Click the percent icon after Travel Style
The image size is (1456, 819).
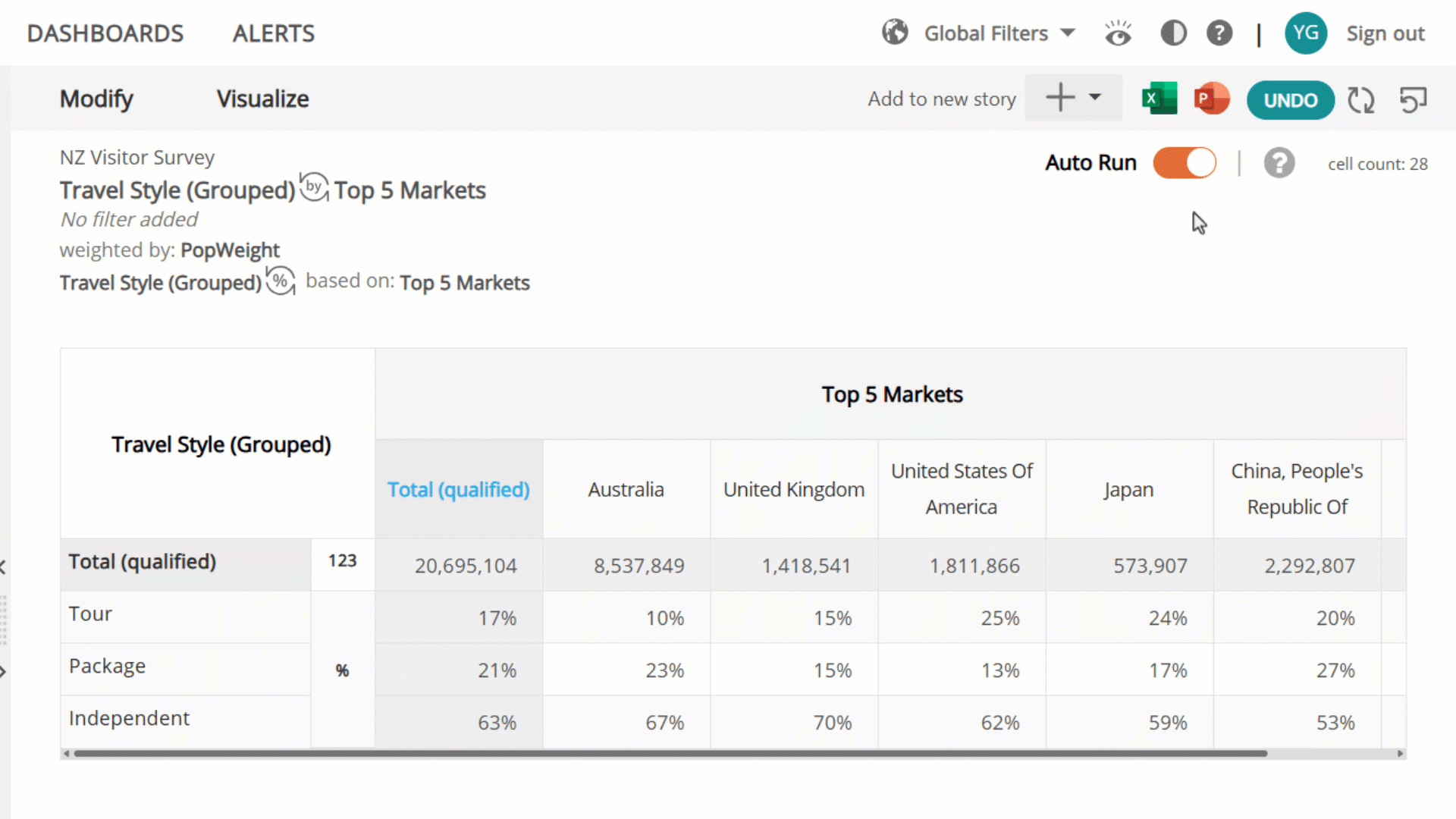pos(281,281)
